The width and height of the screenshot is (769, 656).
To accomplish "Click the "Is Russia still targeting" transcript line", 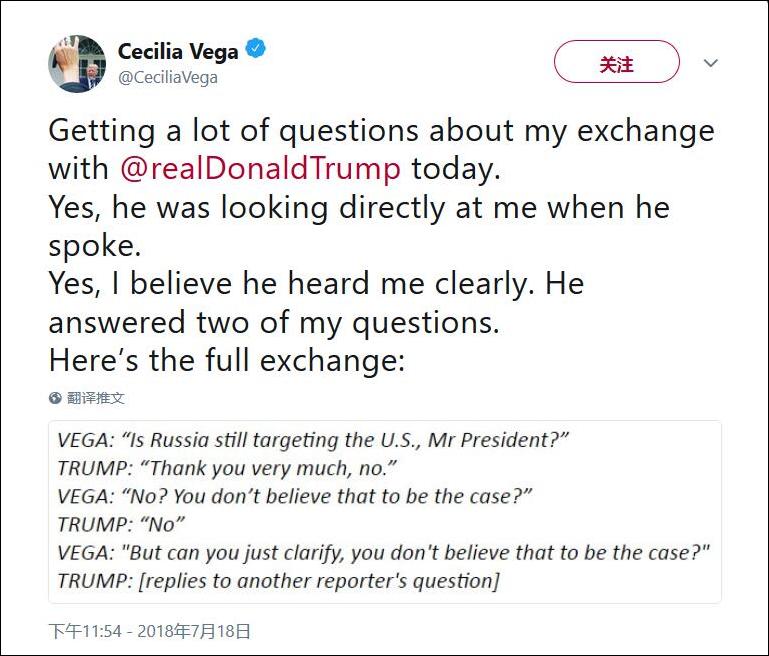I will tap(313, 441).
